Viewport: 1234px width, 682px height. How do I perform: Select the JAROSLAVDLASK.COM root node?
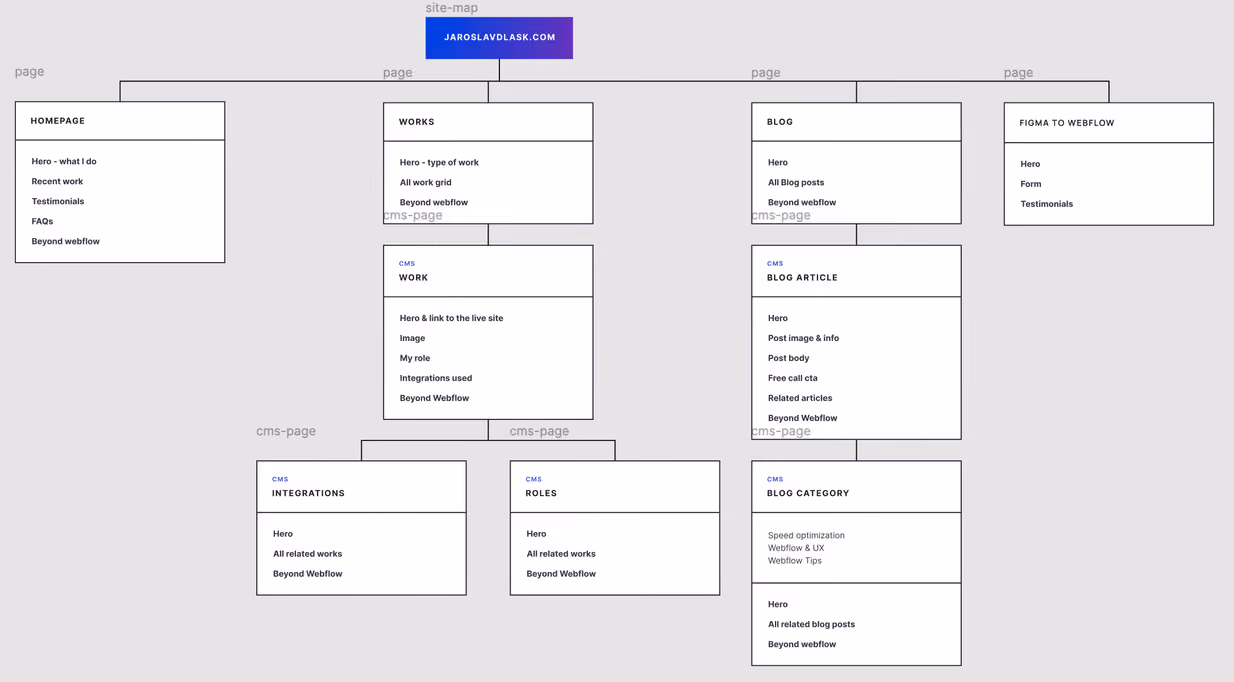pyautogui.click(x=499, y=38)
